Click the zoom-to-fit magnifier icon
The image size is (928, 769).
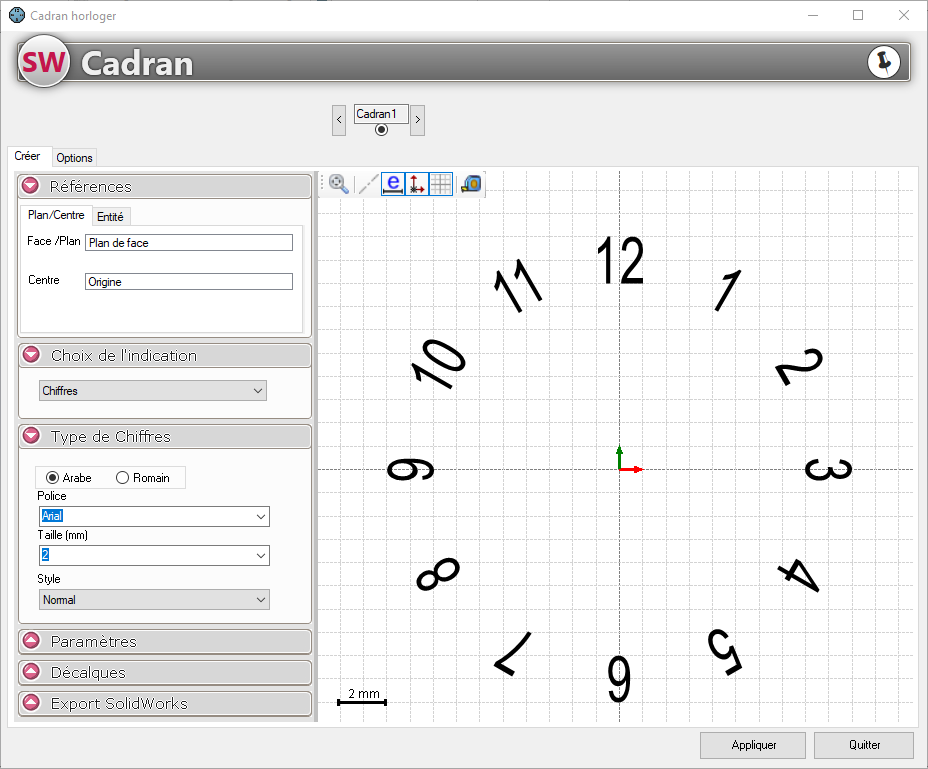click(339, 184)
